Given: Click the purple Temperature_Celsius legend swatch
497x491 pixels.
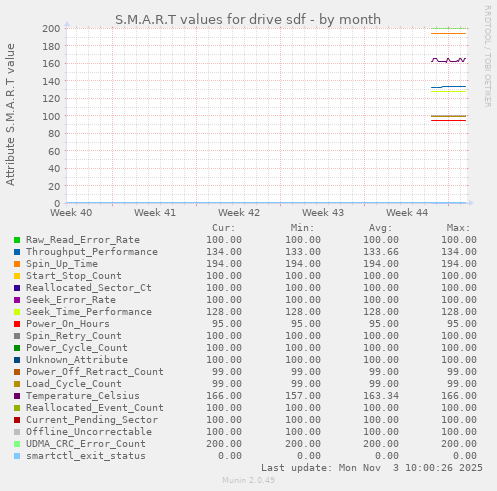Looking at the screenshot, I should point(17,396).
